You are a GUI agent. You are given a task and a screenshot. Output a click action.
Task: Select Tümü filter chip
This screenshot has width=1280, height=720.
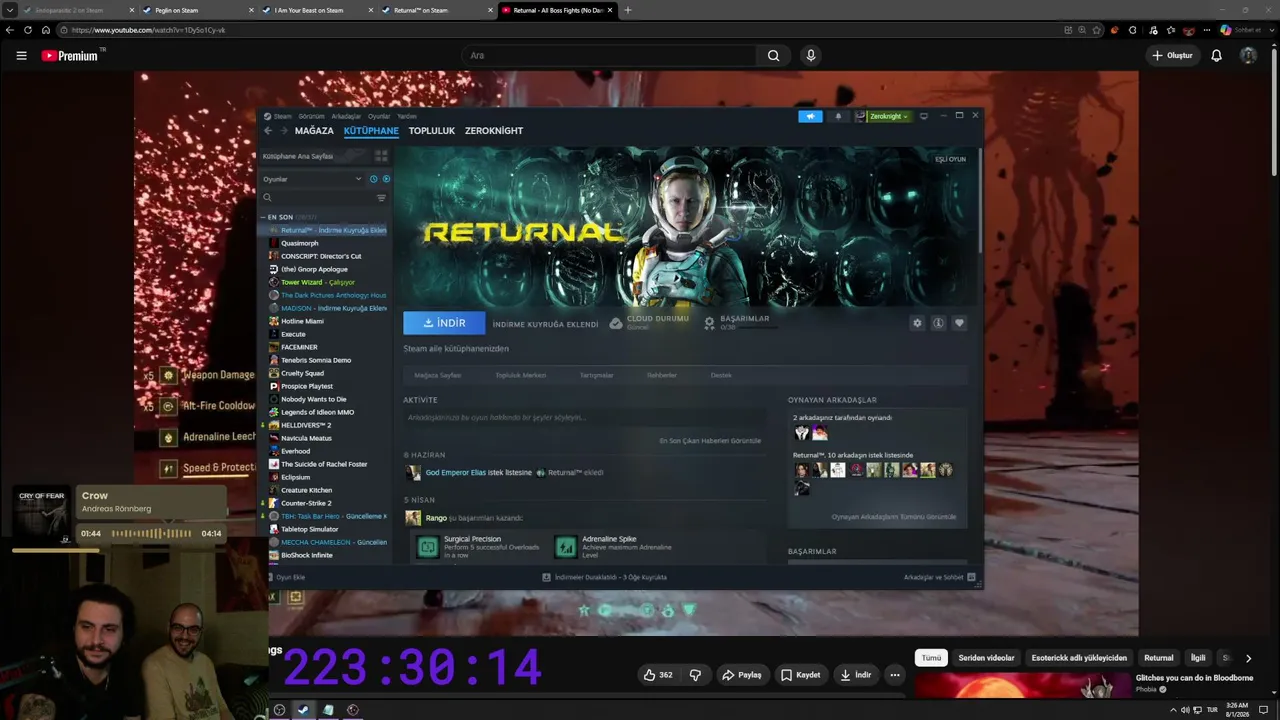coord(931,658)
